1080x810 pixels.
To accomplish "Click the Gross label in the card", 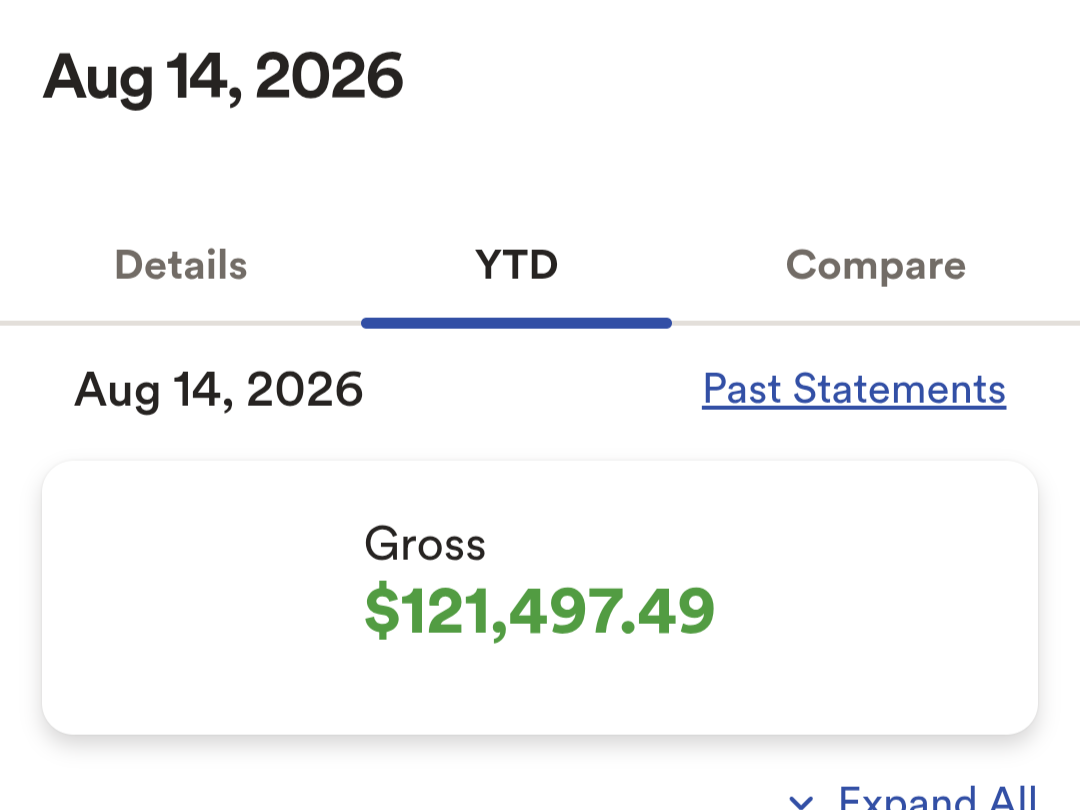I will point(425,544).
